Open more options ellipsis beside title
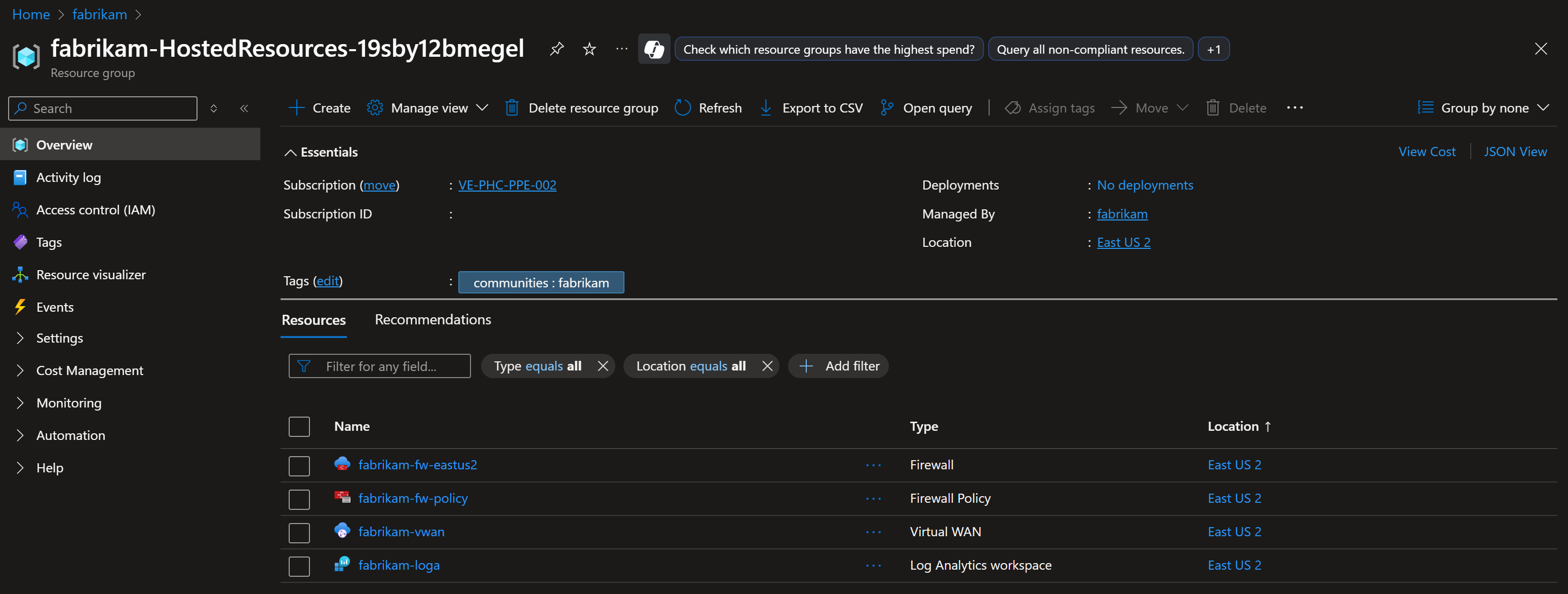The height and width of the screenshot is (594, 1568). [x=621, y=49]
